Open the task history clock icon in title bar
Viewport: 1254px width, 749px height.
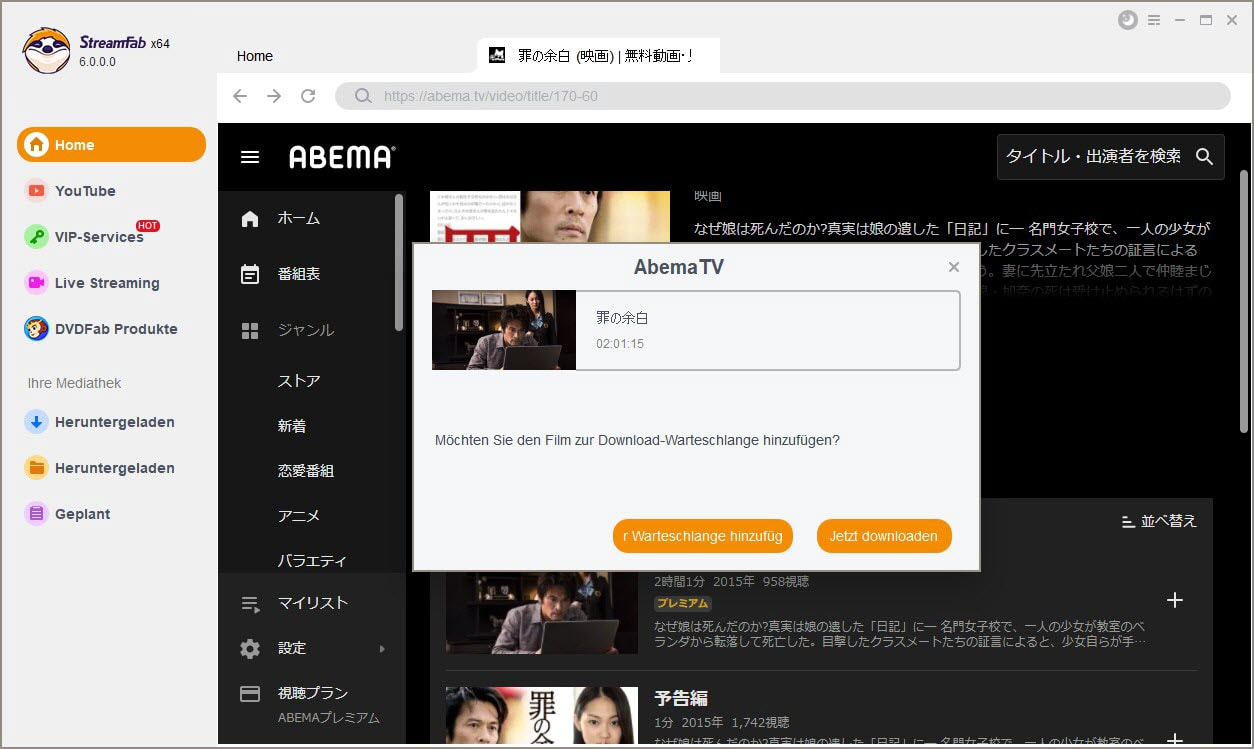[1128, 20]
